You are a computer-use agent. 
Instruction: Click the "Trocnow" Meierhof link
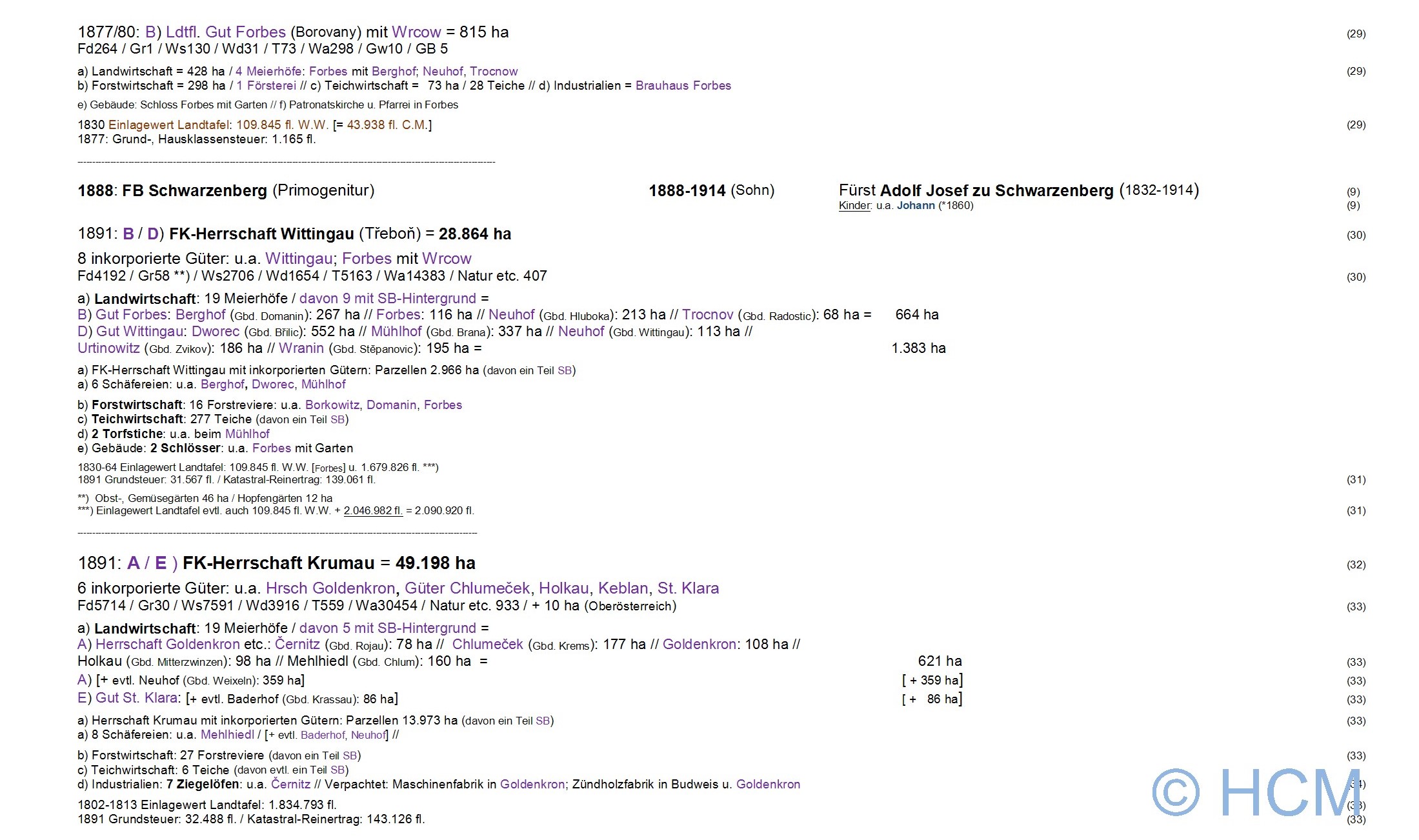pos(494,72)
